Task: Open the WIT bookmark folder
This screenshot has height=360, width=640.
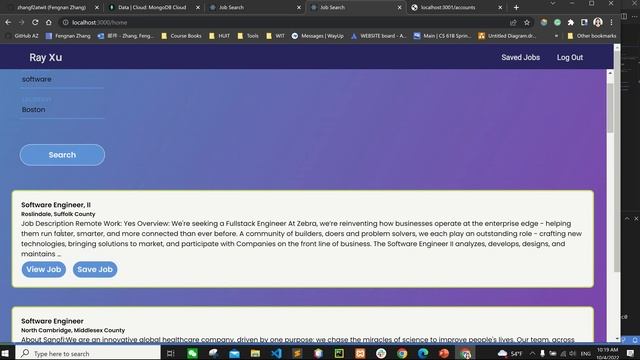Action: click(276, 36)
